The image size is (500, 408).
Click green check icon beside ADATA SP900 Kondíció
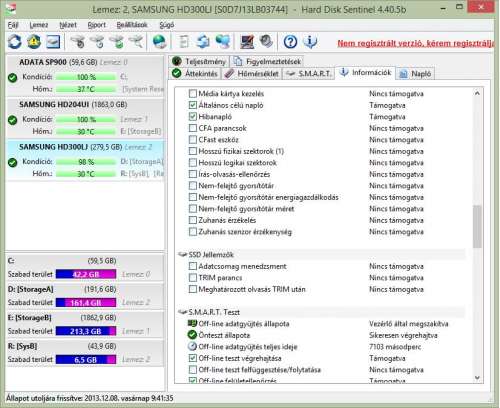[x=13, y=78]
